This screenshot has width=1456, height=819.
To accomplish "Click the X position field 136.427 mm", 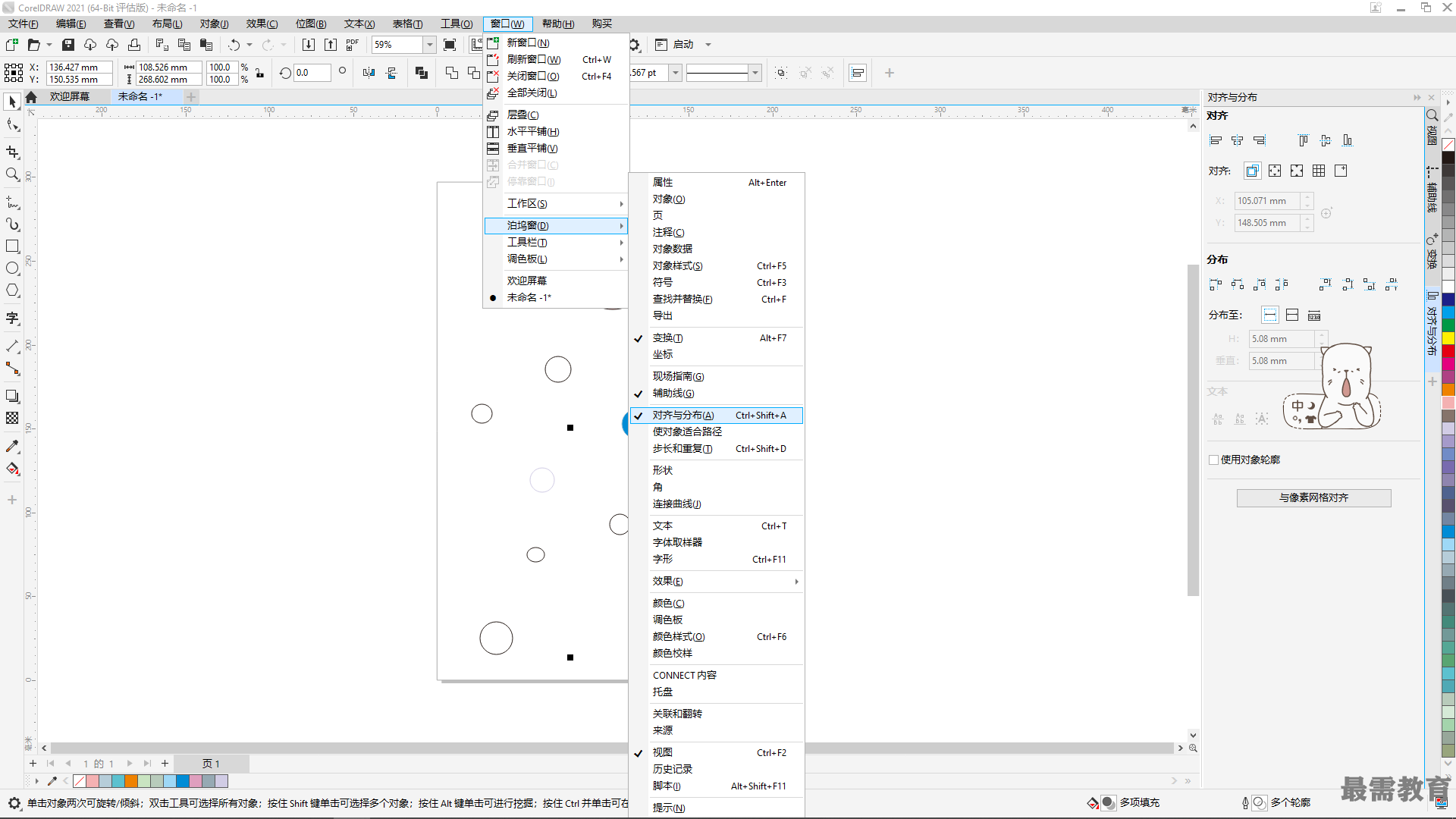I will pyautogui.click(x=79, y=67).
